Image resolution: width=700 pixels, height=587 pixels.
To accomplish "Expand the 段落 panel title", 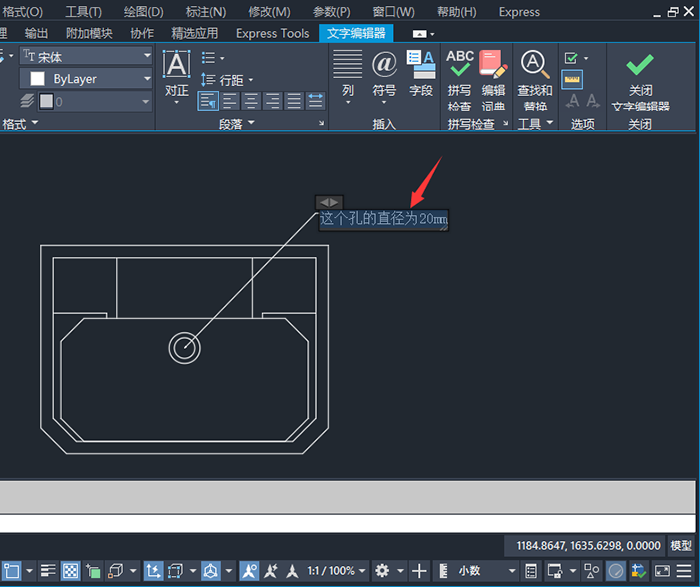I will 238,124.
